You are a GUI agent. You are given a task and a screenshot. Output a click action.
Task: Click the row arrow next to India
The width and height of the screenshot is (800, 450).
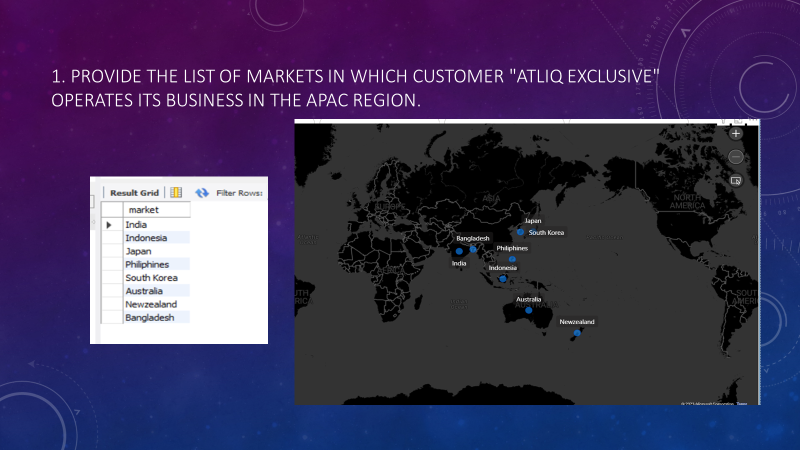tap(109, 225)
